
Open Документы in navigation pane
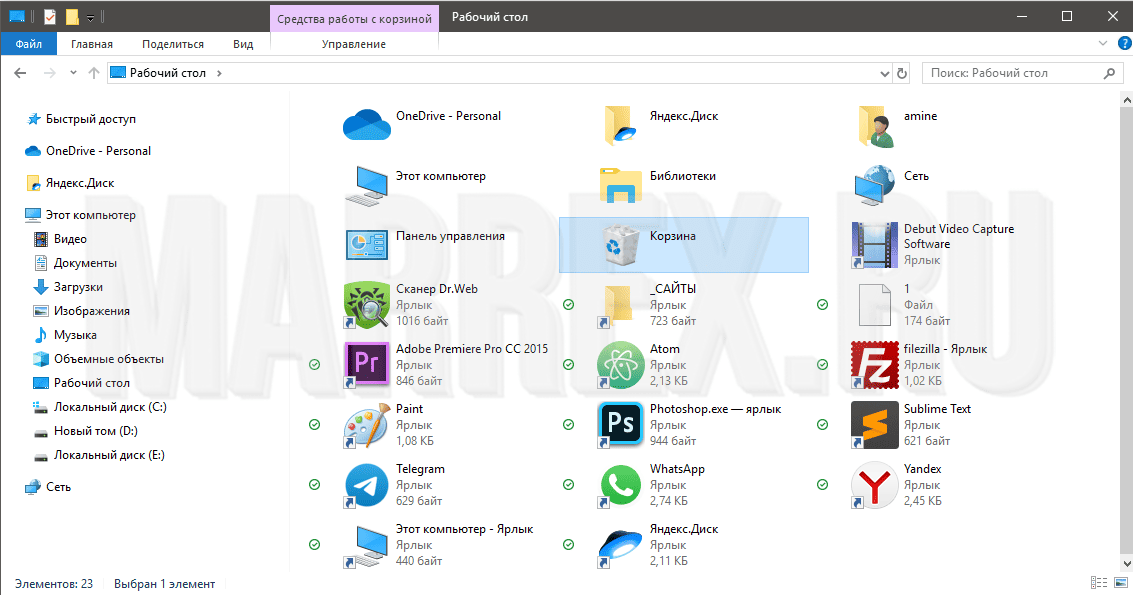coord(85,262)
